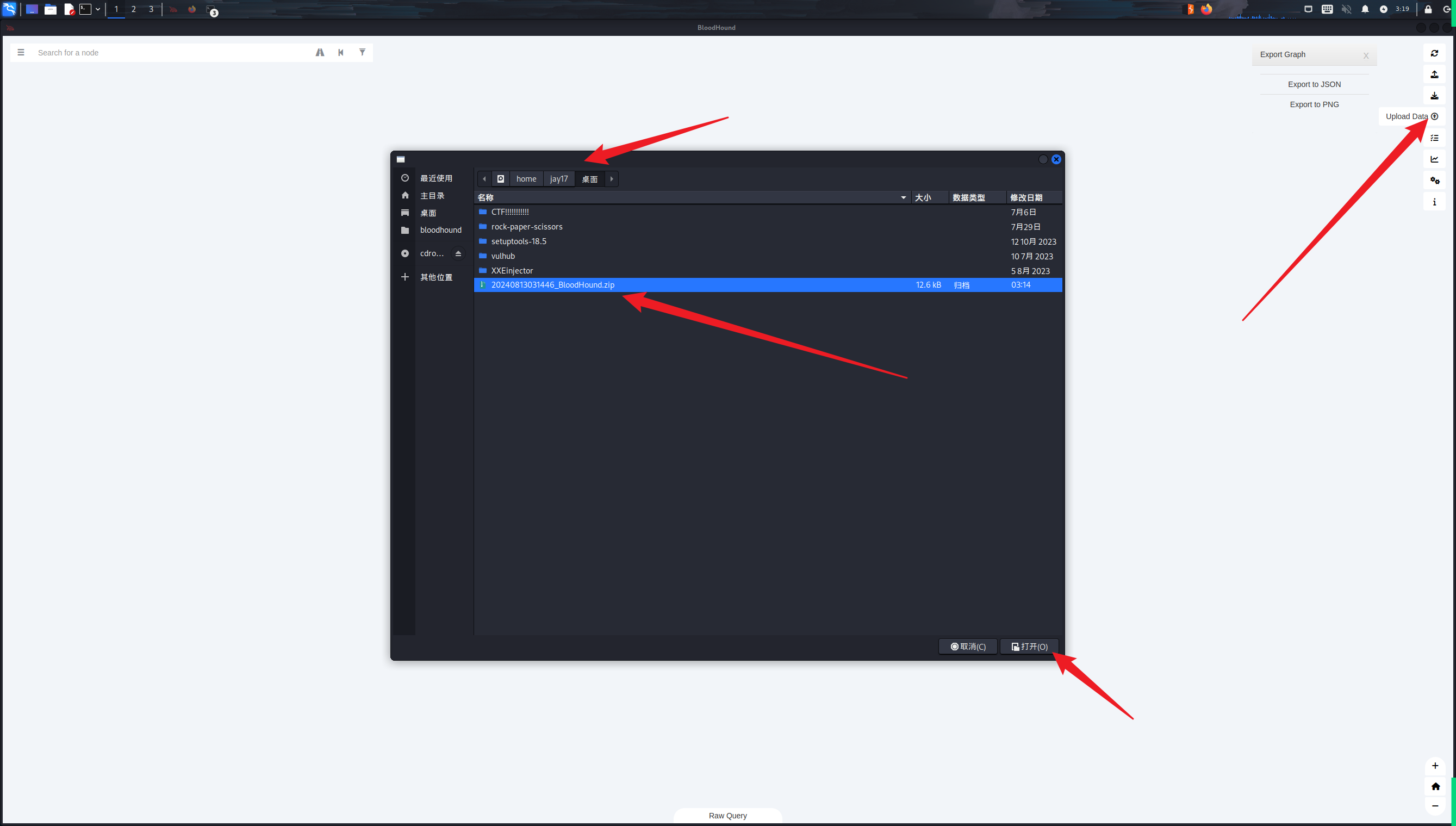1456x826 pixels.
Task: Click the keyboard tray icon
Action: click(1327, 9)
